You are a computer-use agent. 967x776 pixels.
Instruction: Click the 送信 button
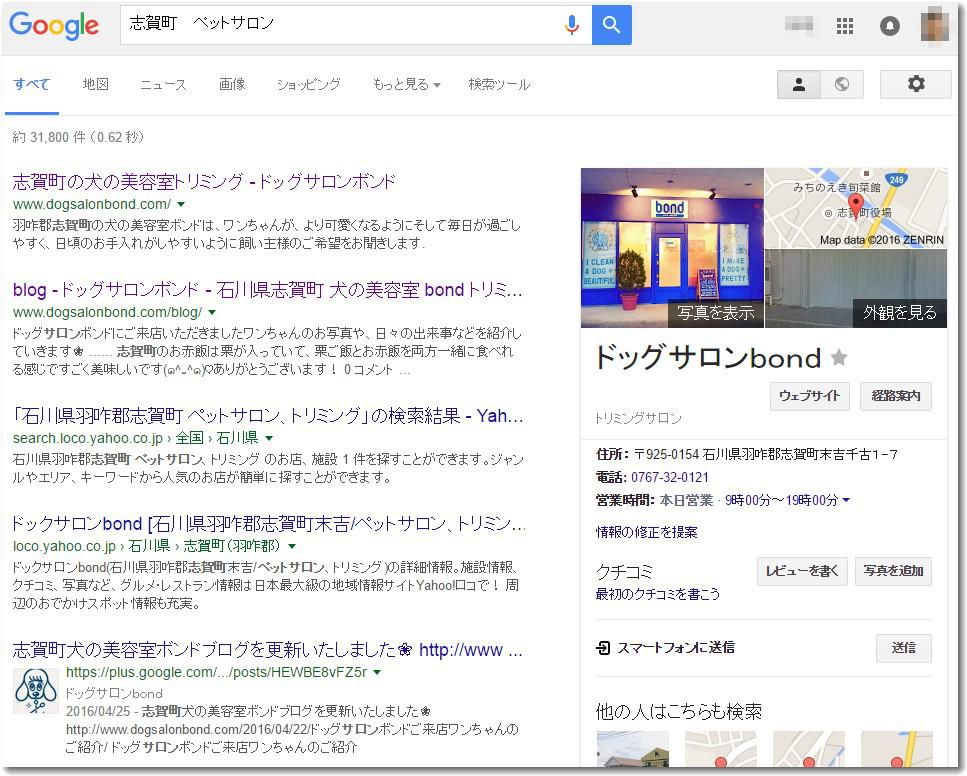pyautogui.click(x=903, y=648)
